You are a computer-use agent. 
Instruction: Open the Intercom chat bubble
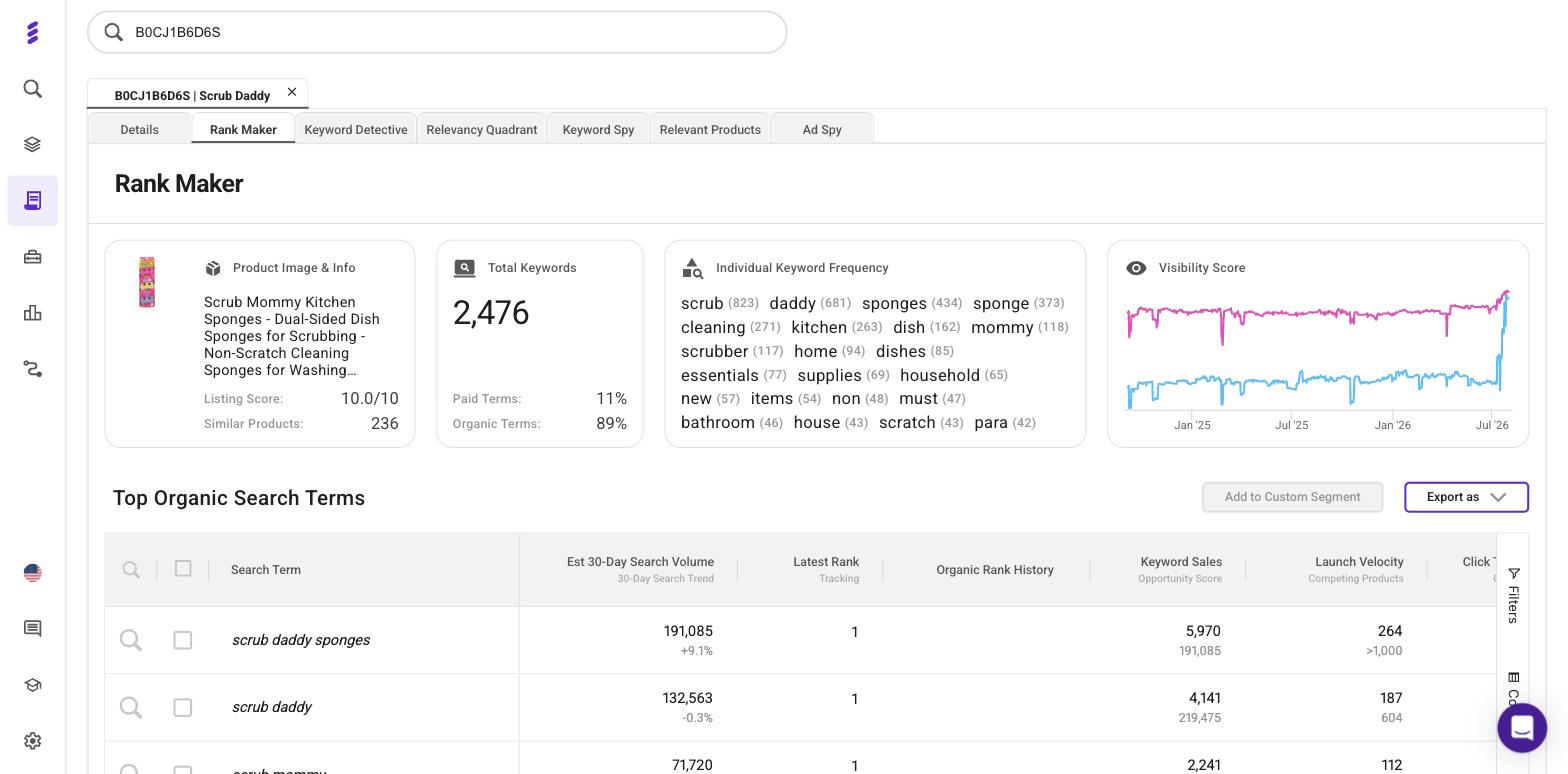click(x=1522, y=728)
